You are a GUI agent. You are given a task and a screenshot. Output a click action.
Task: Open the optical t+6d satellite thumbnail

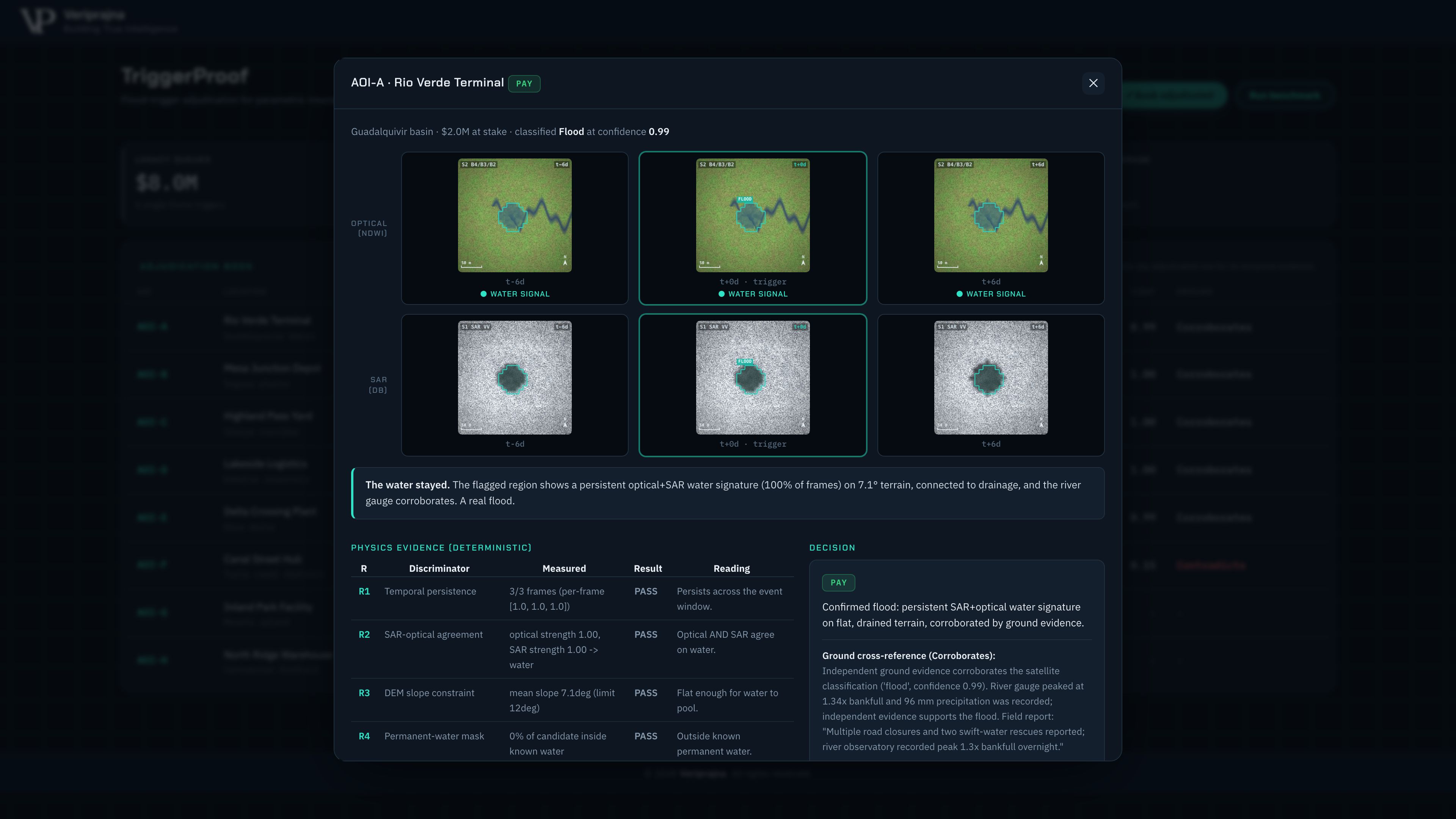[991, 215]
